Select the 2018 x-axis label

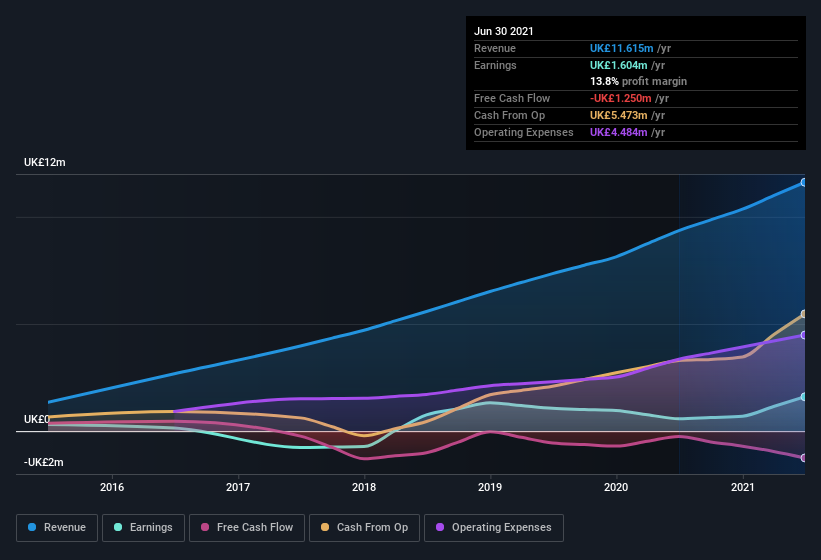click(364, 487)
